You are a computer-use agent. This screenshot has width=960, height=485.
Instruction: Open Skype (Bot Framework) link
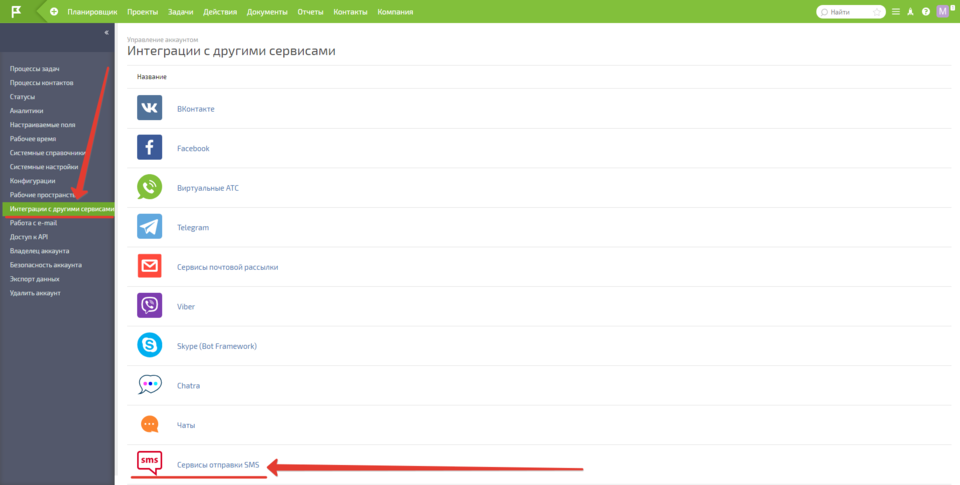217,346
